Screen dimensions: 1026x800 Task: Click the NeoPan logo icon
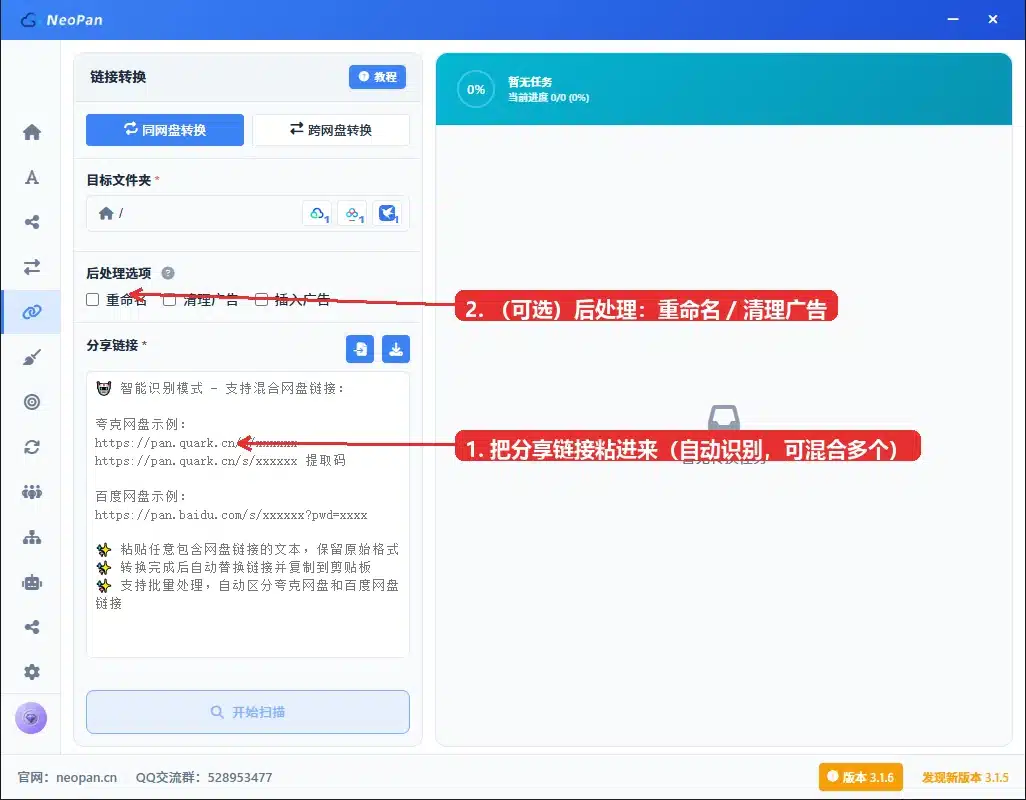28,20
